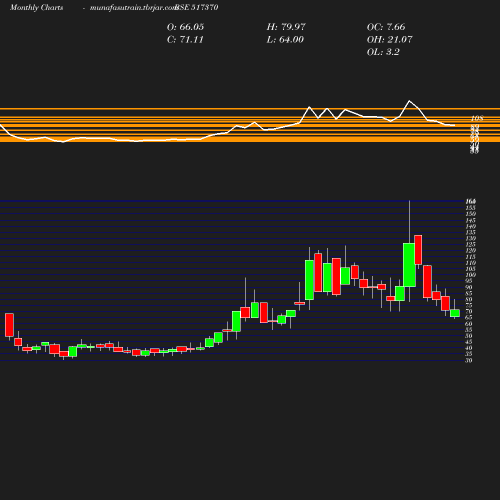Select the high value "H: 79.97"
This screenshot has height=500, width=500.
tap(286, 27)
